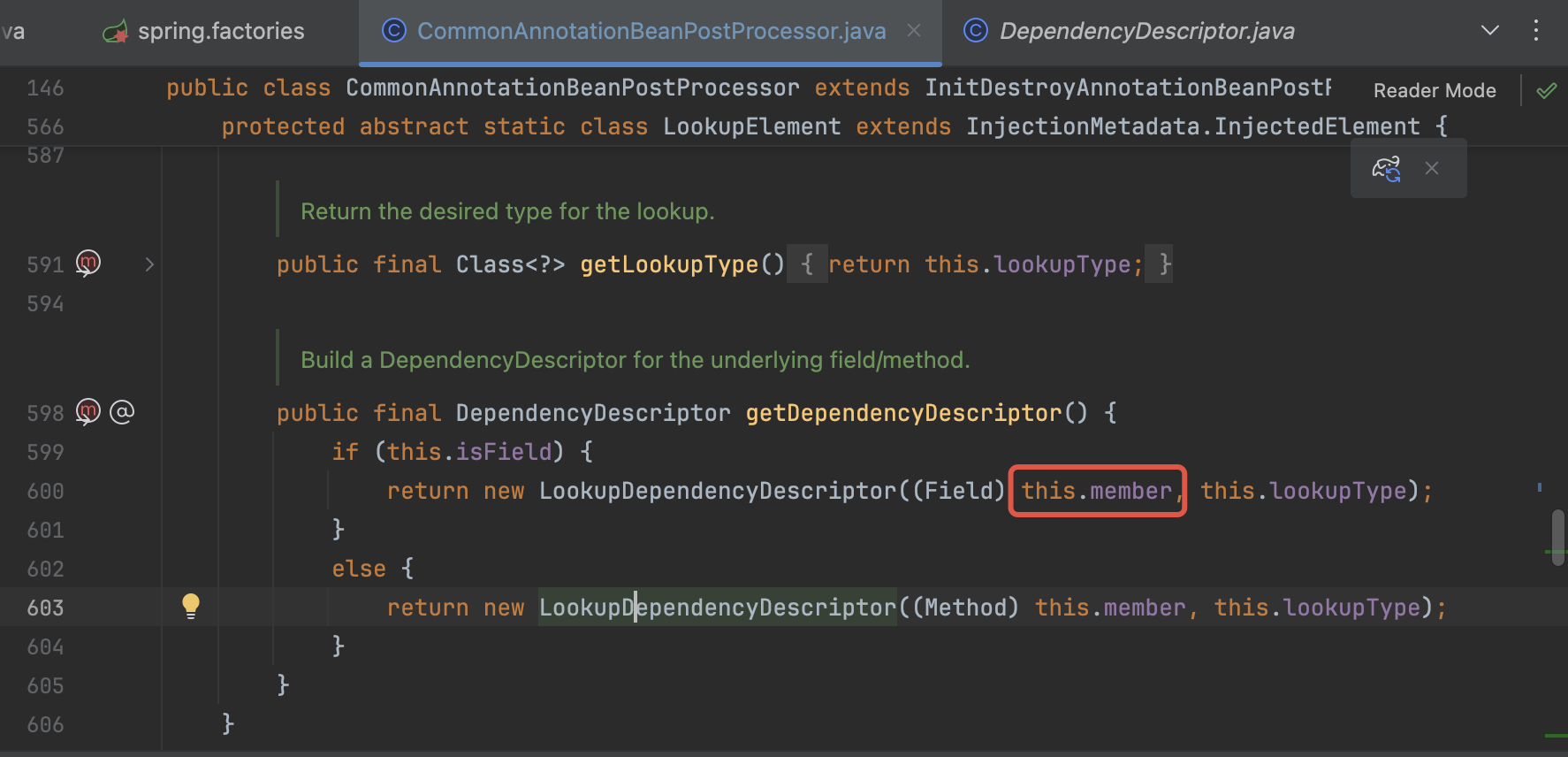The image size is (1568, 757).
Task: Click line number 603 in the gutter
Action: click(x=46, y=608)
